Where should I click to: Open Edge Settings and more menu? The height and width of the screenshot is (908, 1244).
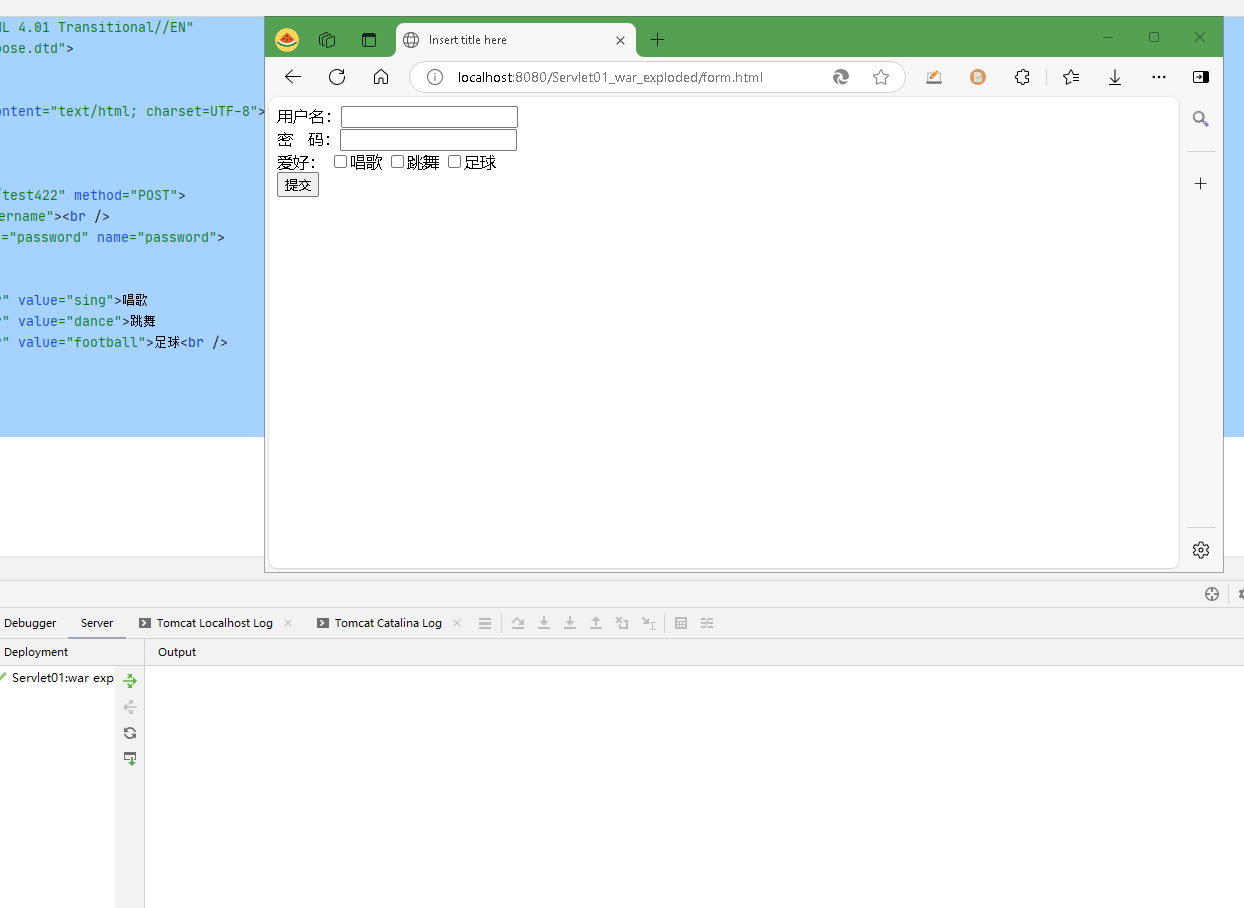pos(1159,77)
